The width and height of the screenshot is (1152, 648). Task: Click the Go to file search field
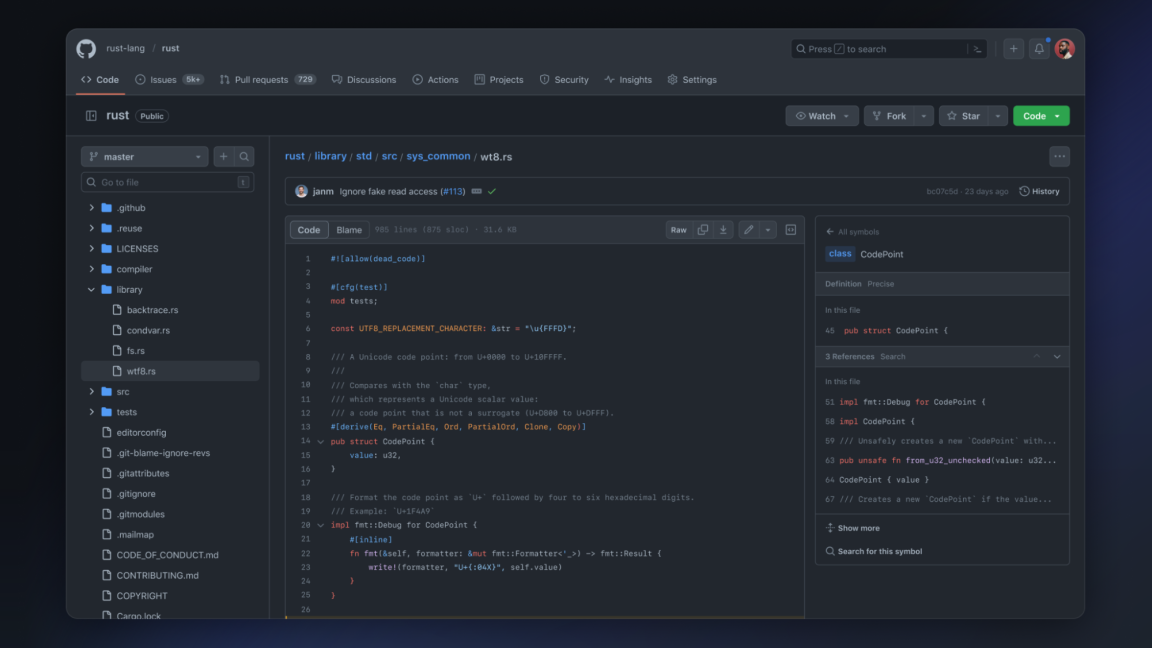coord(167,181)
